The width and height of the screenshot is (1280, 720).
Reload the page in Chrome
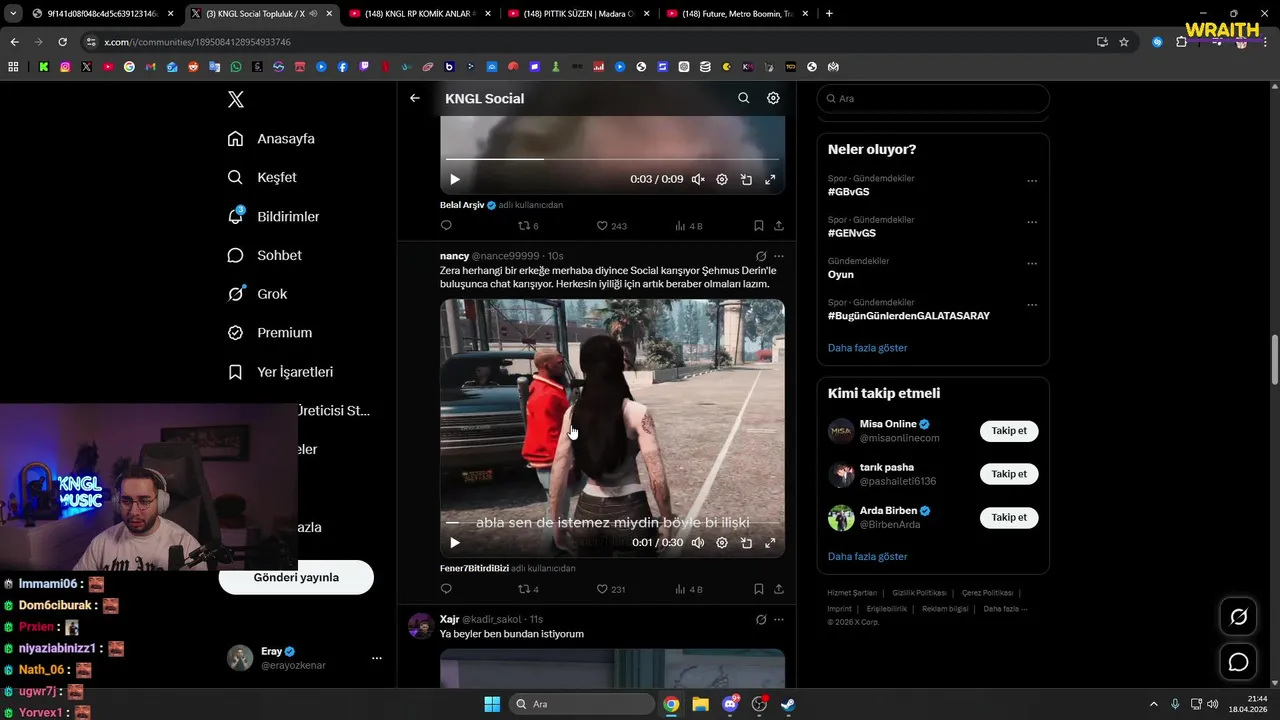62,42
